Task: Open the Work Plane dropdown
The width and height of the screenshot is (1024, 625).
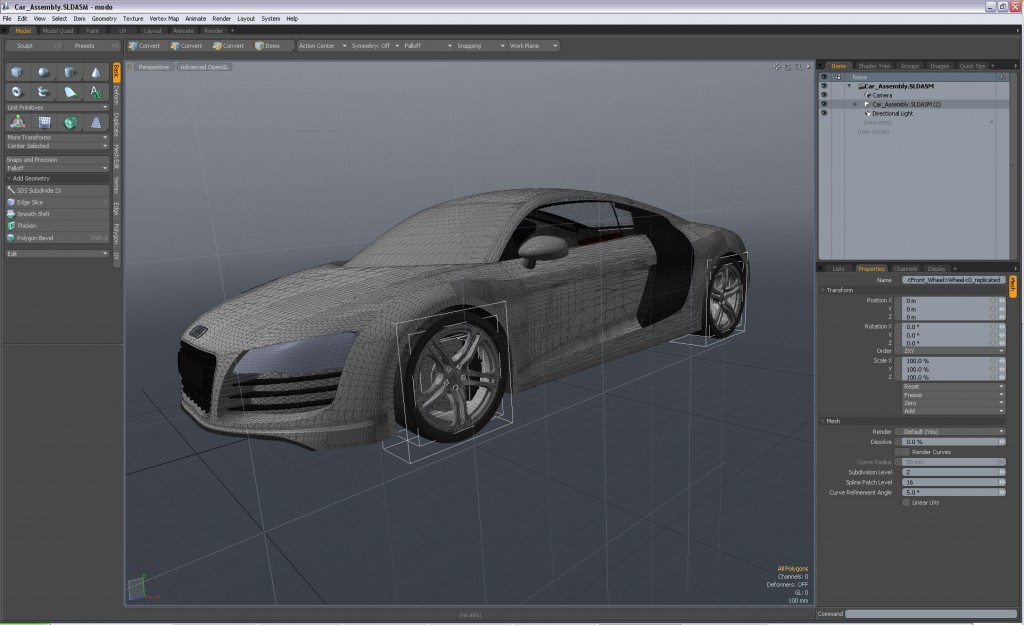Action: [534, 46]
